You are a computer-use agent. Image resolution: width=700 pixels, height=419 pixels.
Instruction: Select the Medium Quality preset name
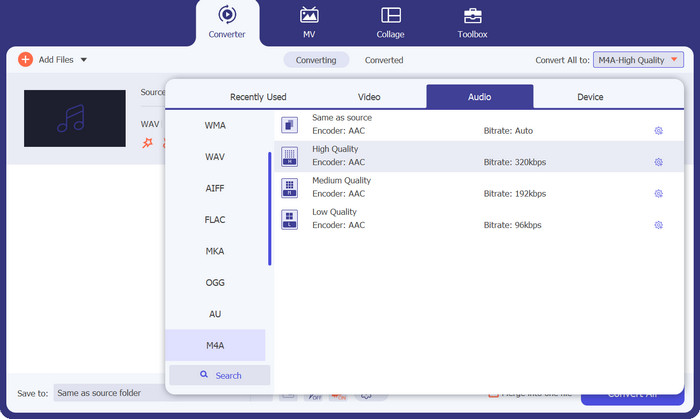click(342, 180)
